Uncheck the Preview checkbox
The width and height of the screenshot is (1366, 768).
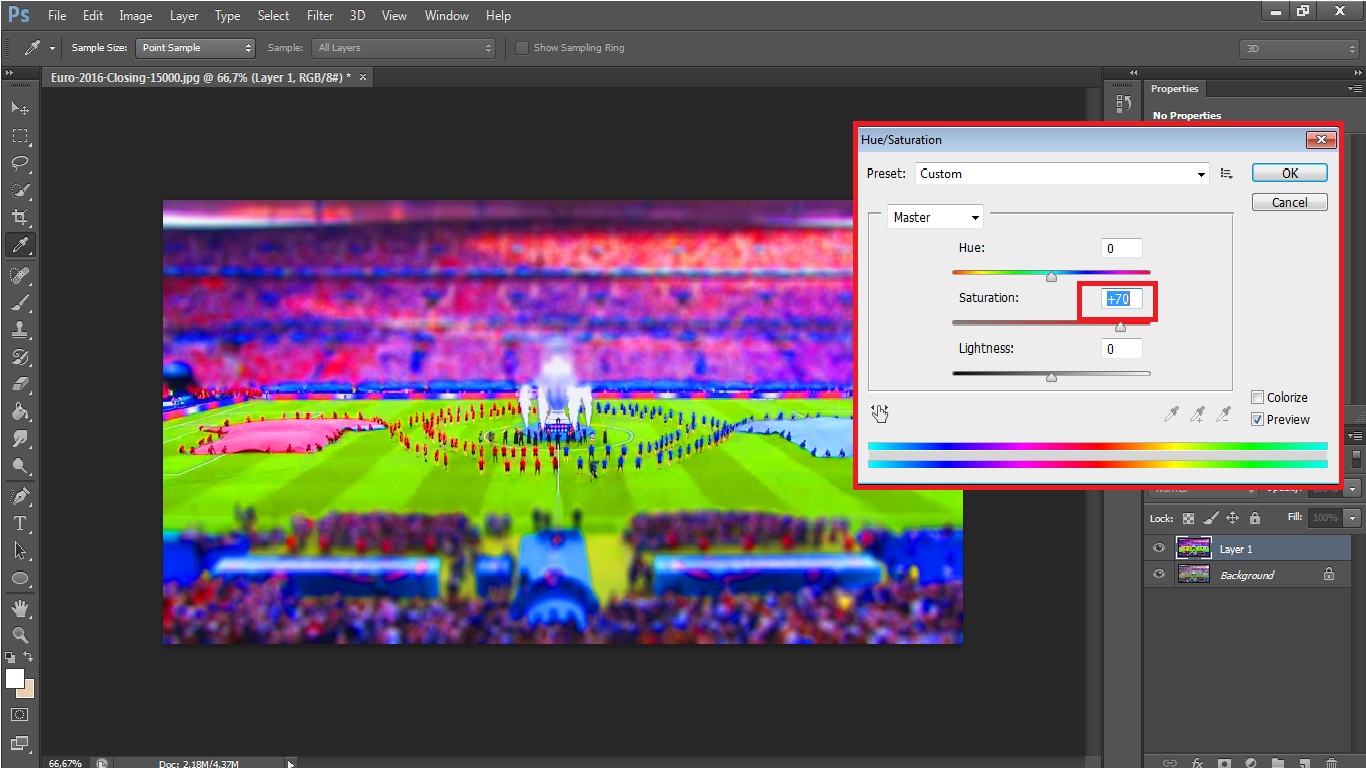coord(1258,420)
